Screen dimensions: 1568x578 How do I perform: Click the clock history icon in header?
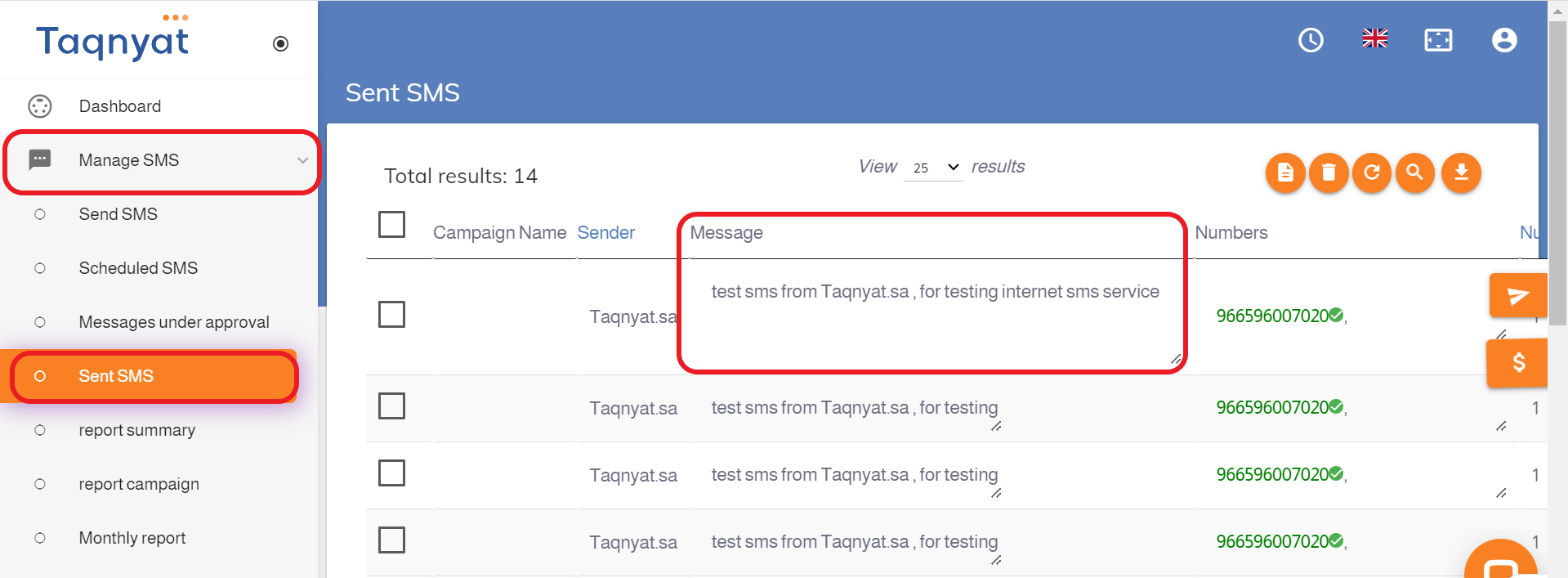click(1311, 40)
